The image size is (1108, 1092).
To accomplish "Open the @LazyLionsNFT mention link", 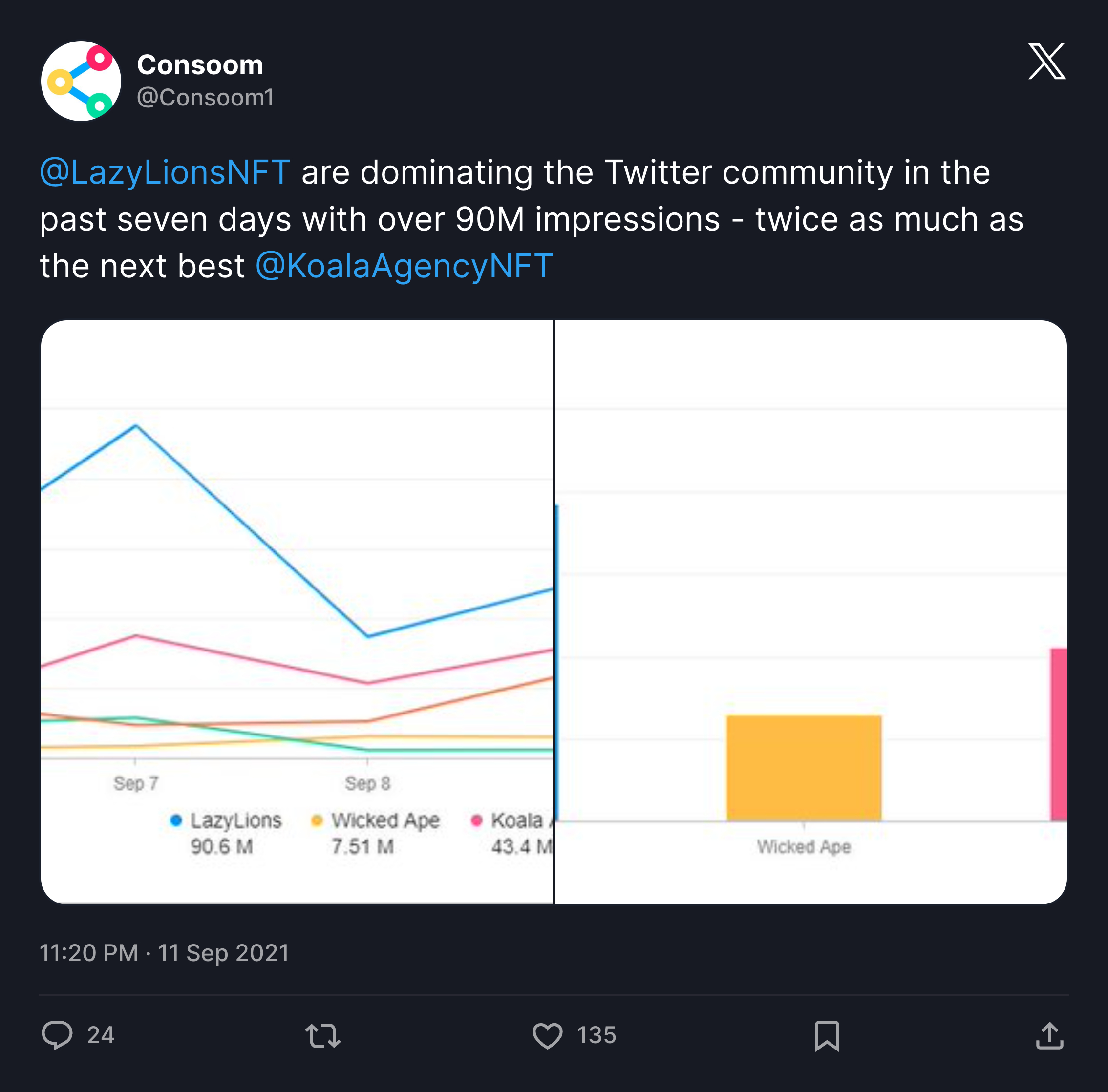I will pyautogui.click(x=165, y=172).
